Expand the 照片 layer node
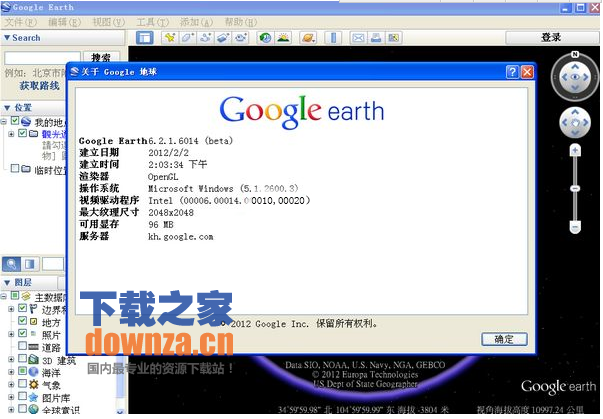Viewport: 603px width, 419px height. coord(11,334)
